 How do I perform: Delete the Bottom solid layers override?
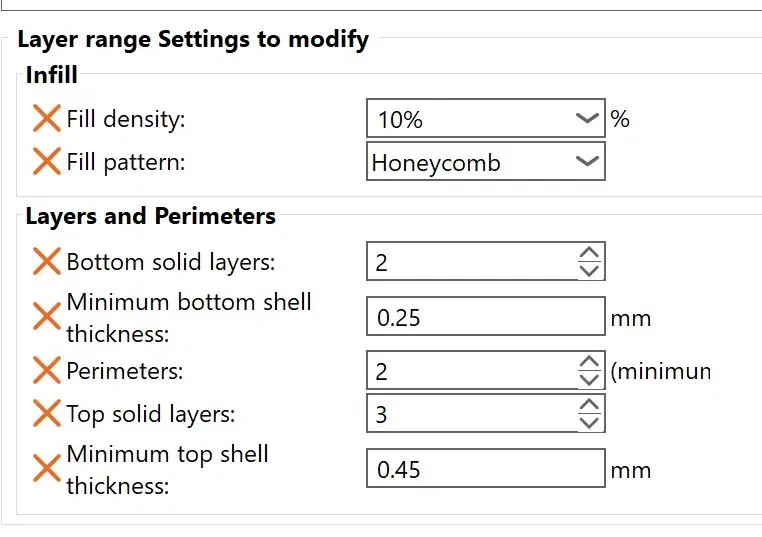[x=46, y=263]
